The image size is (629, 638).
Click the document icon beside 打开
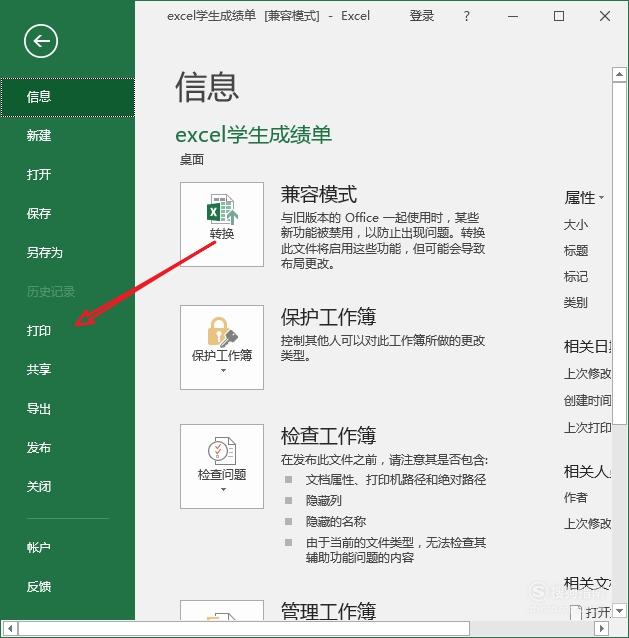coord(576,612)
